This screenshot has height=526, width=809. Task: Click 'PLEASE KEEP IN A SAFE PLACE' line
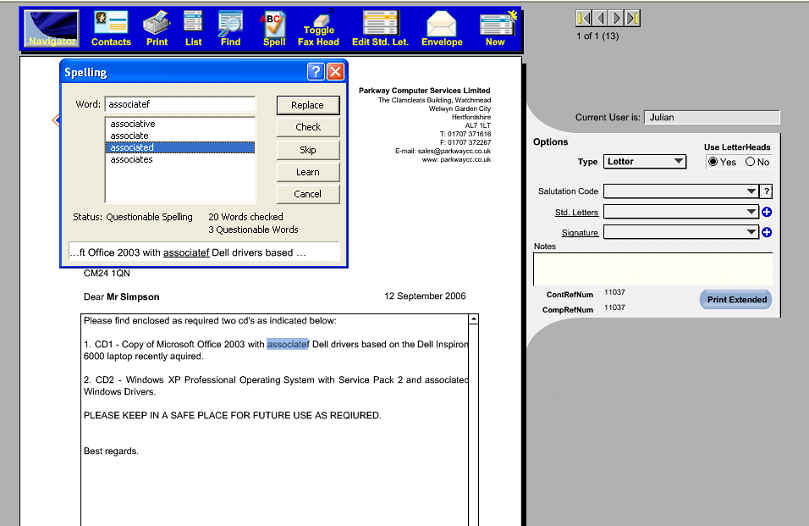(232, 416)
